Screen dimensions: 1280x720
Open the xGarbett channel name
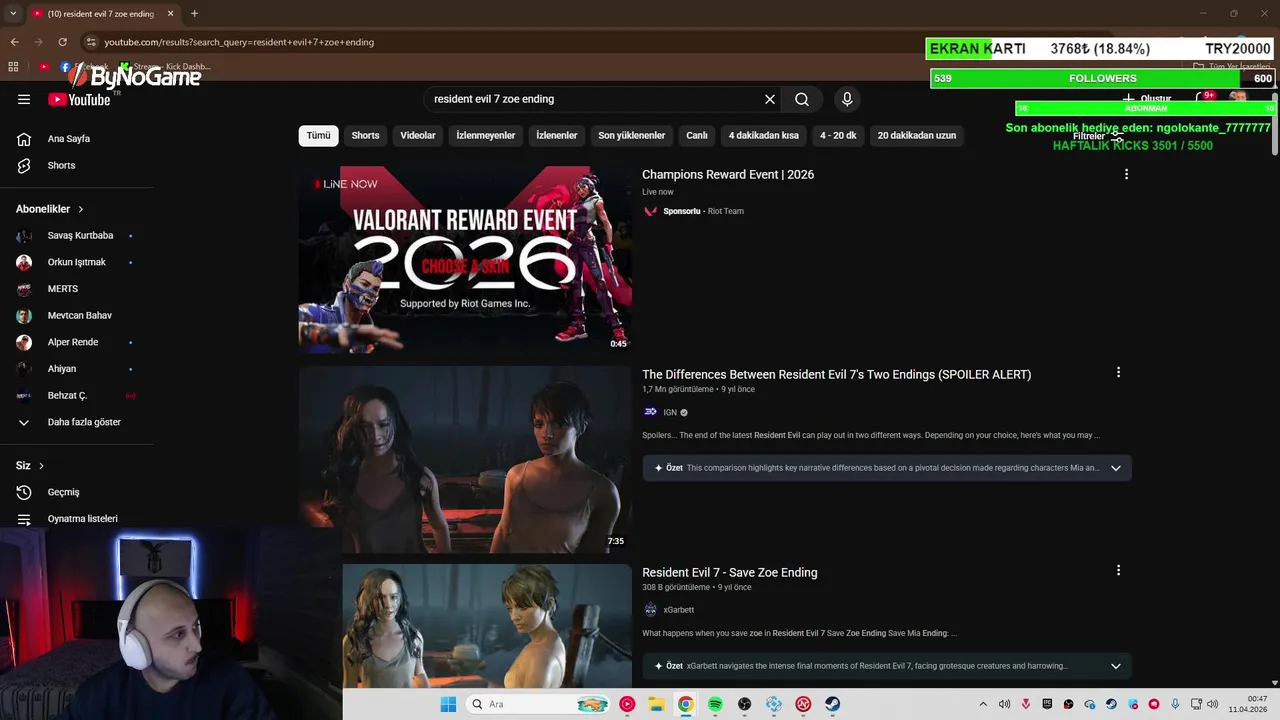(678, 610)
